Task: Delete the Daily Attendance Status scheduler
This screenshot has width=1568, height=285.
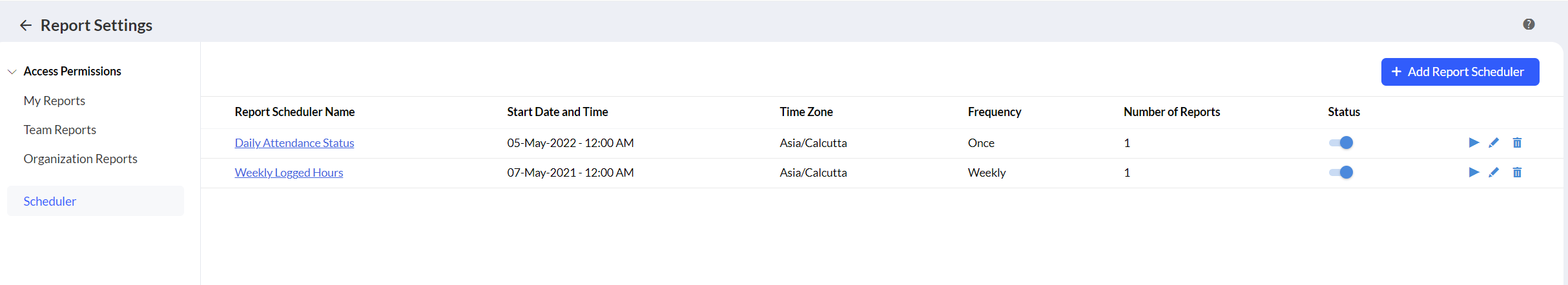Action: tap(1517, 142)
